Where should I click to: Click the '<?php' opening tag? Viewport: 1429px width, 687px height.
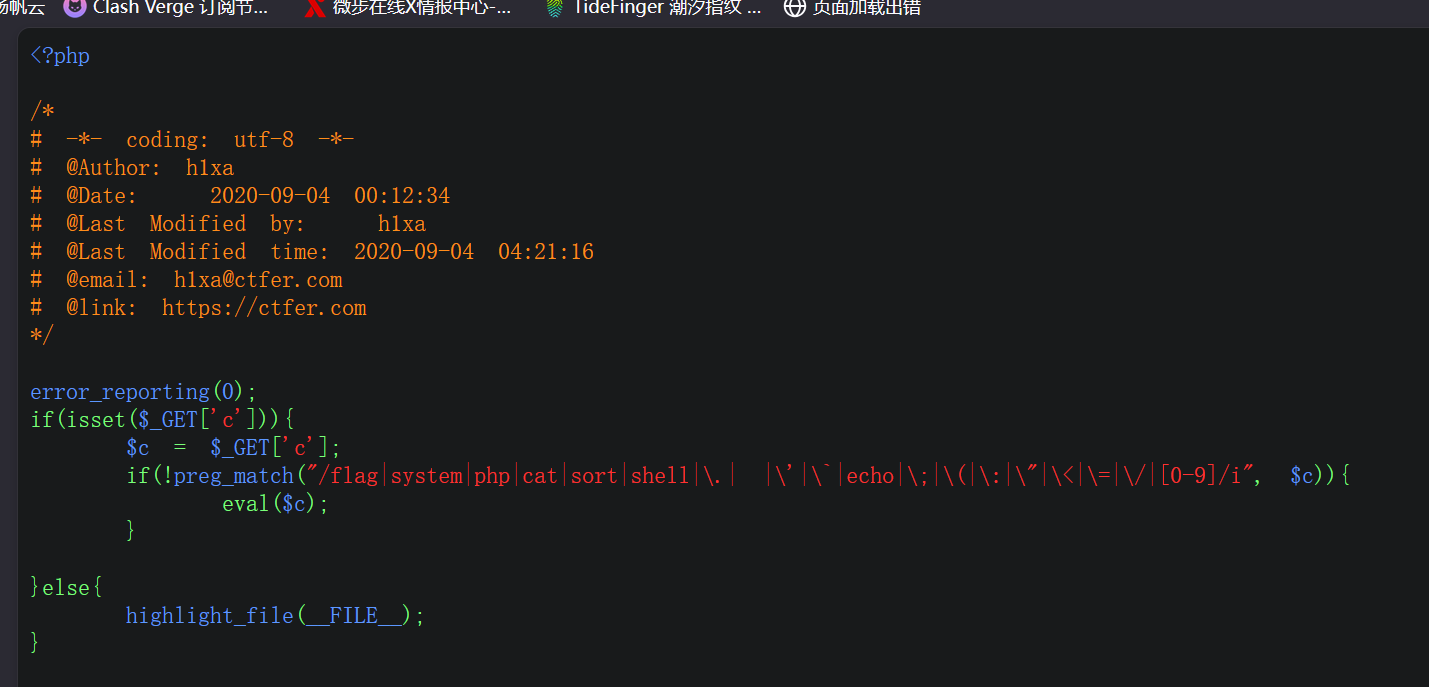pyautogui.click(x=60, y=56)
